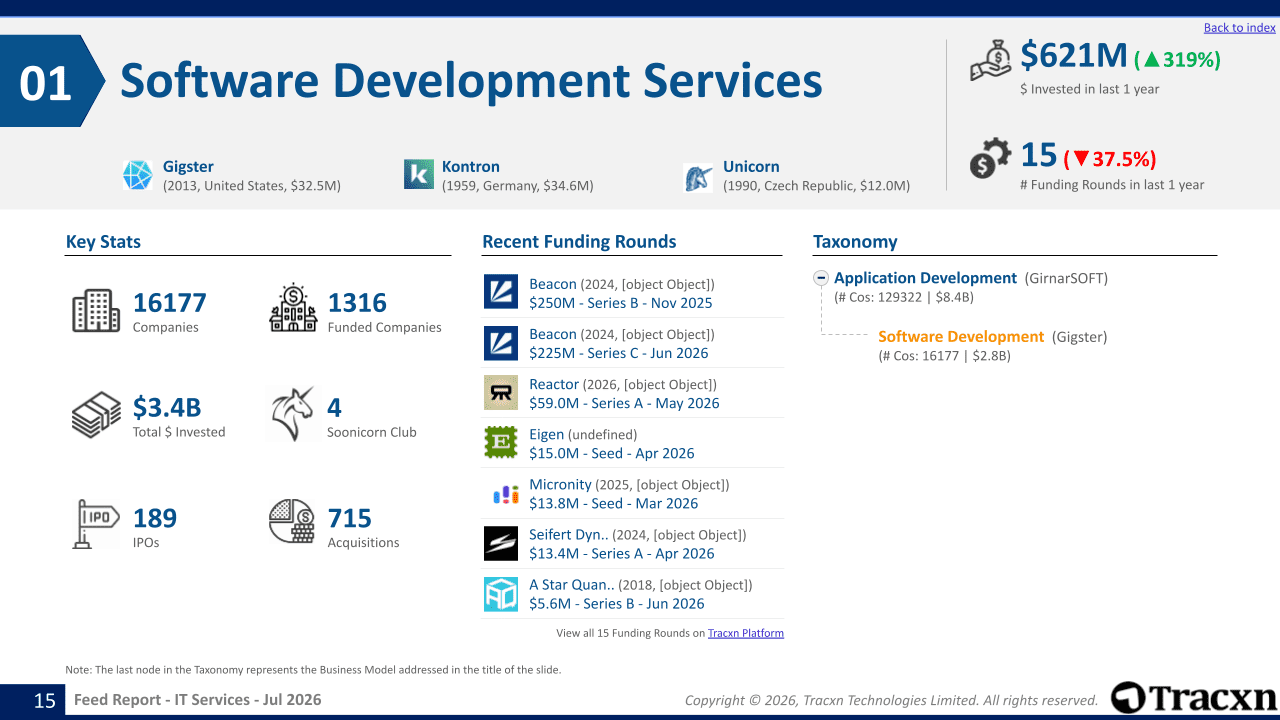1280x720 pixels.
Task: Click the Beacon logo beside $225M Series C
Action: point(501,342)
